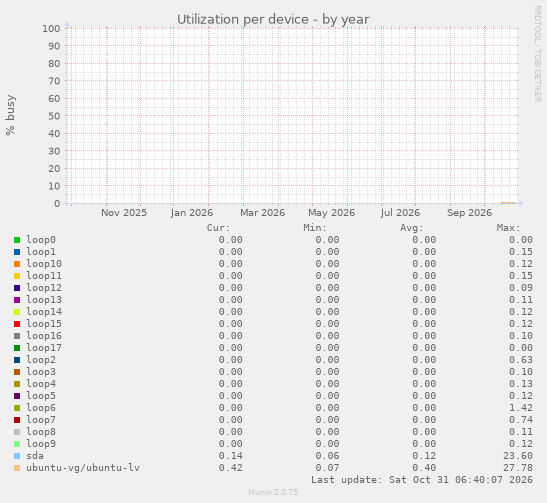Select the loop5 legend label

pos(41,396)
